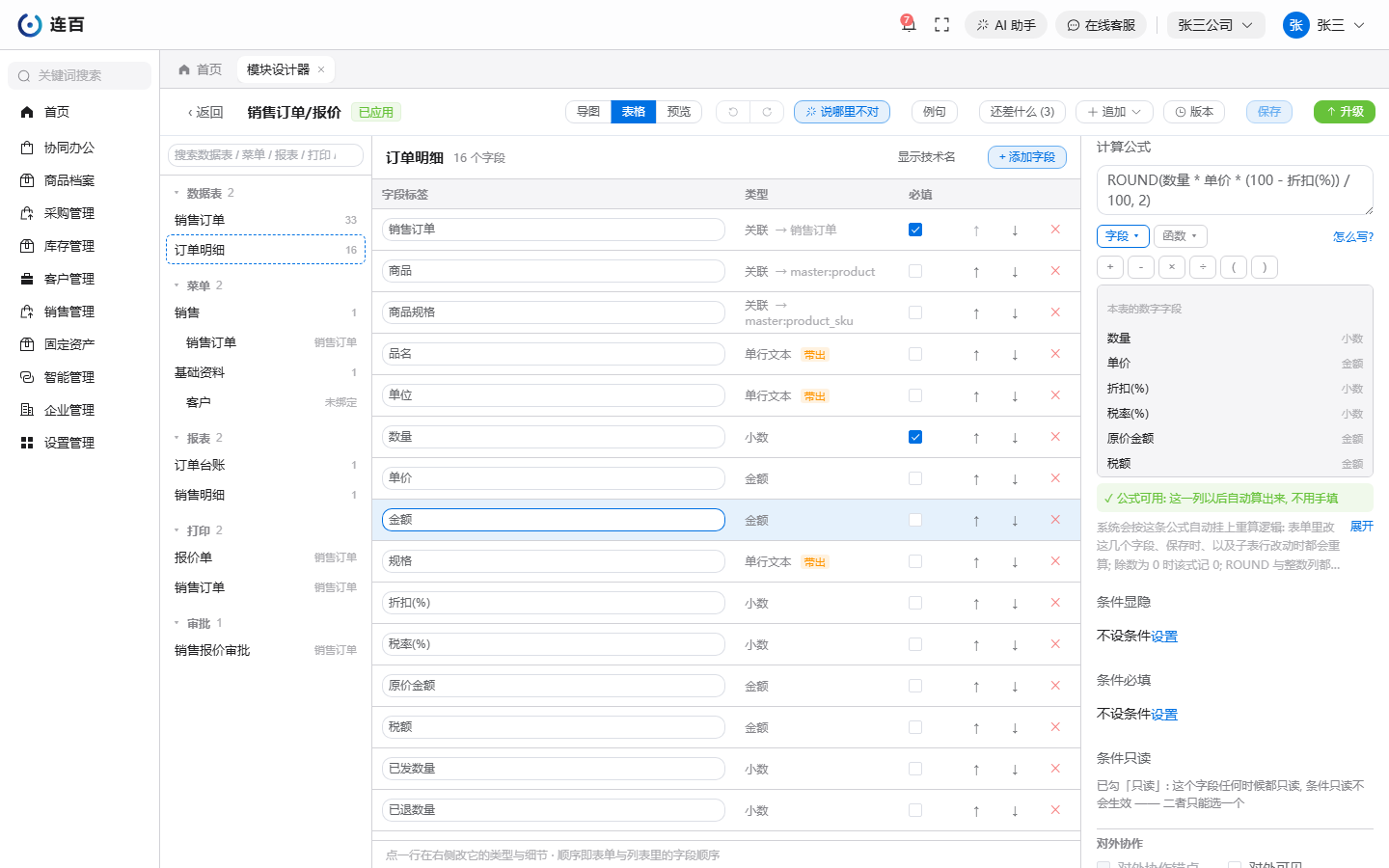Screen dimensions: 1389x868
Task: Click the undo arrow icon
Action: 733,112
